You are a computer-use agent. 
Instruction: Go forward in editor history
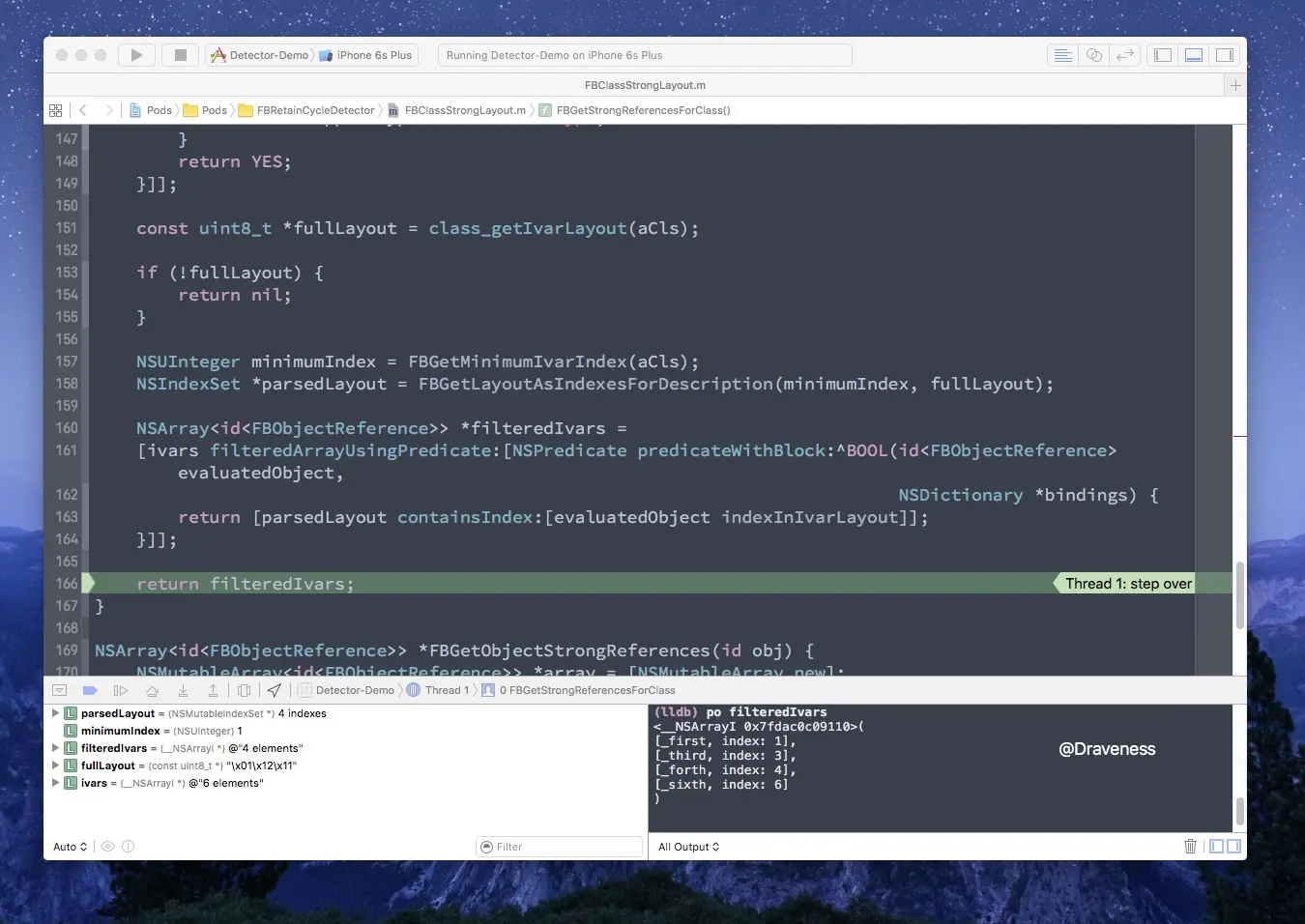click(109, 110)
